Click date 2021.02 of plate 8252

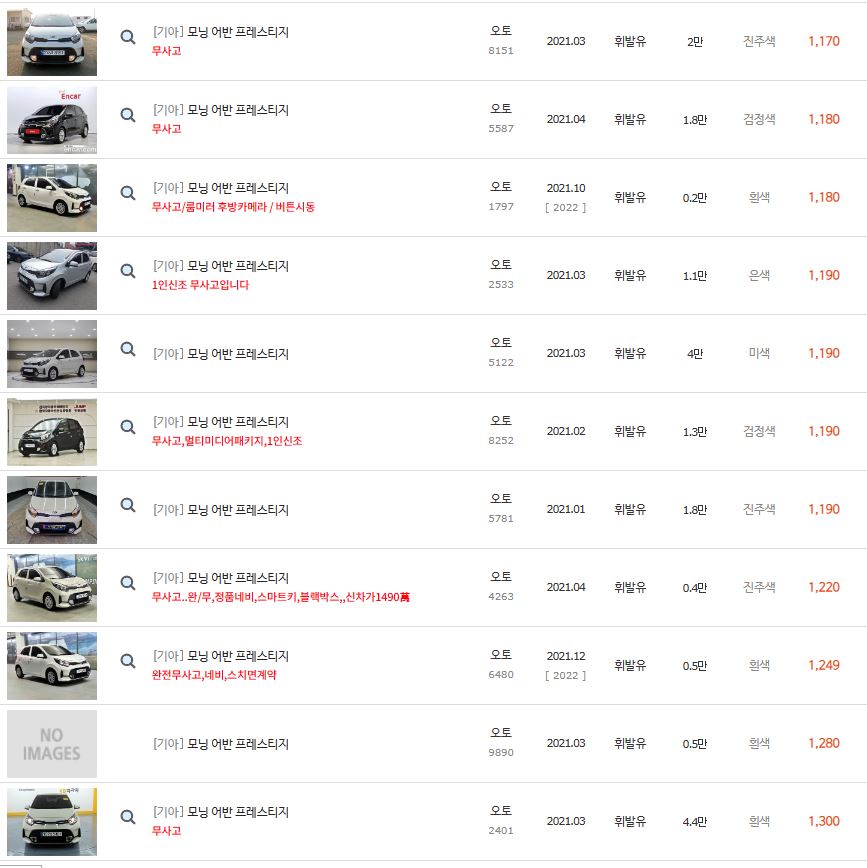pos(566,431)
